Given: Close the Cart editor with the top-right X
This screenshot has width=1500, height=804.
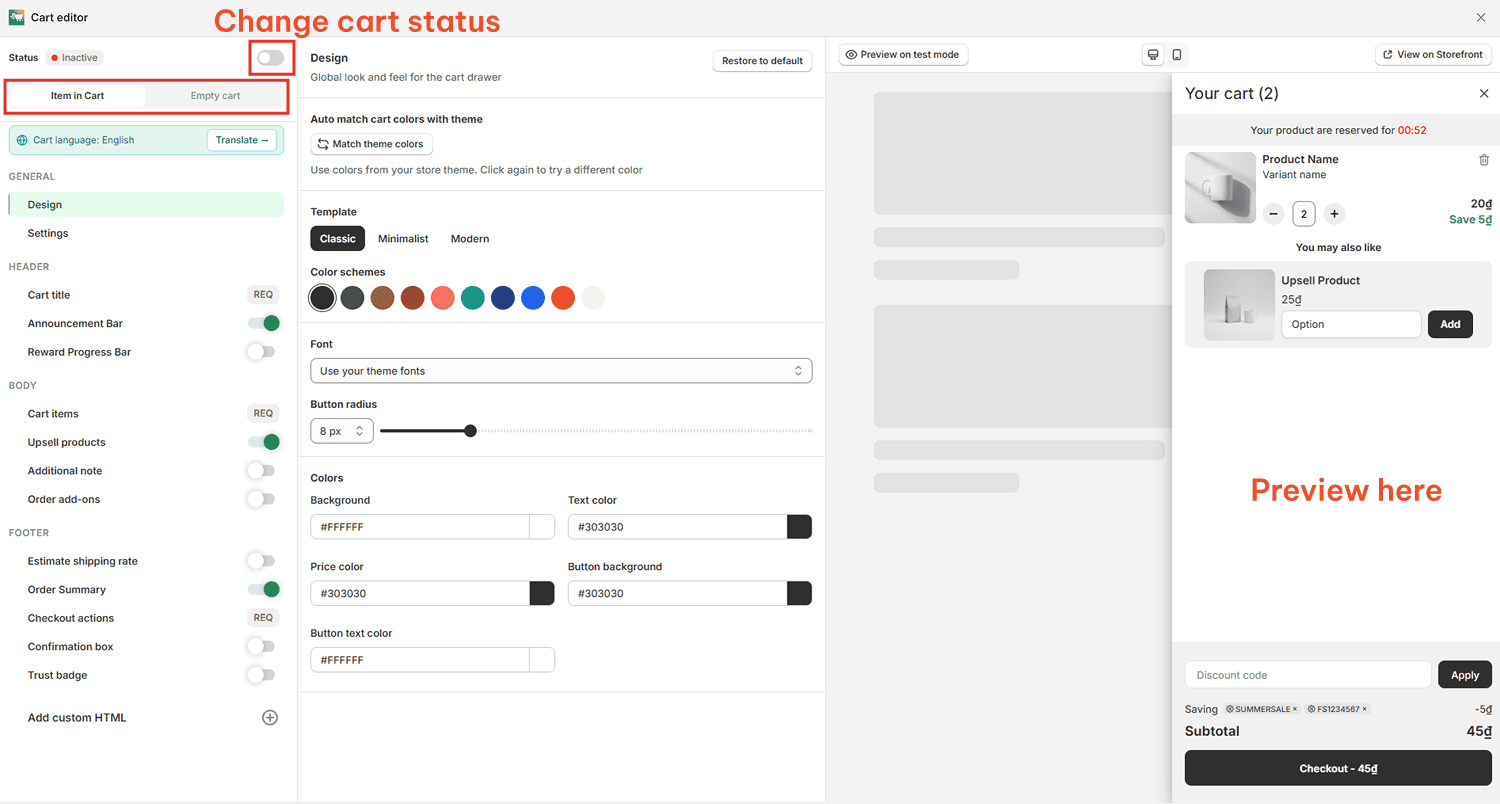Looking at the screenshot, I should pyautogui.click(x=1481, y=17).
